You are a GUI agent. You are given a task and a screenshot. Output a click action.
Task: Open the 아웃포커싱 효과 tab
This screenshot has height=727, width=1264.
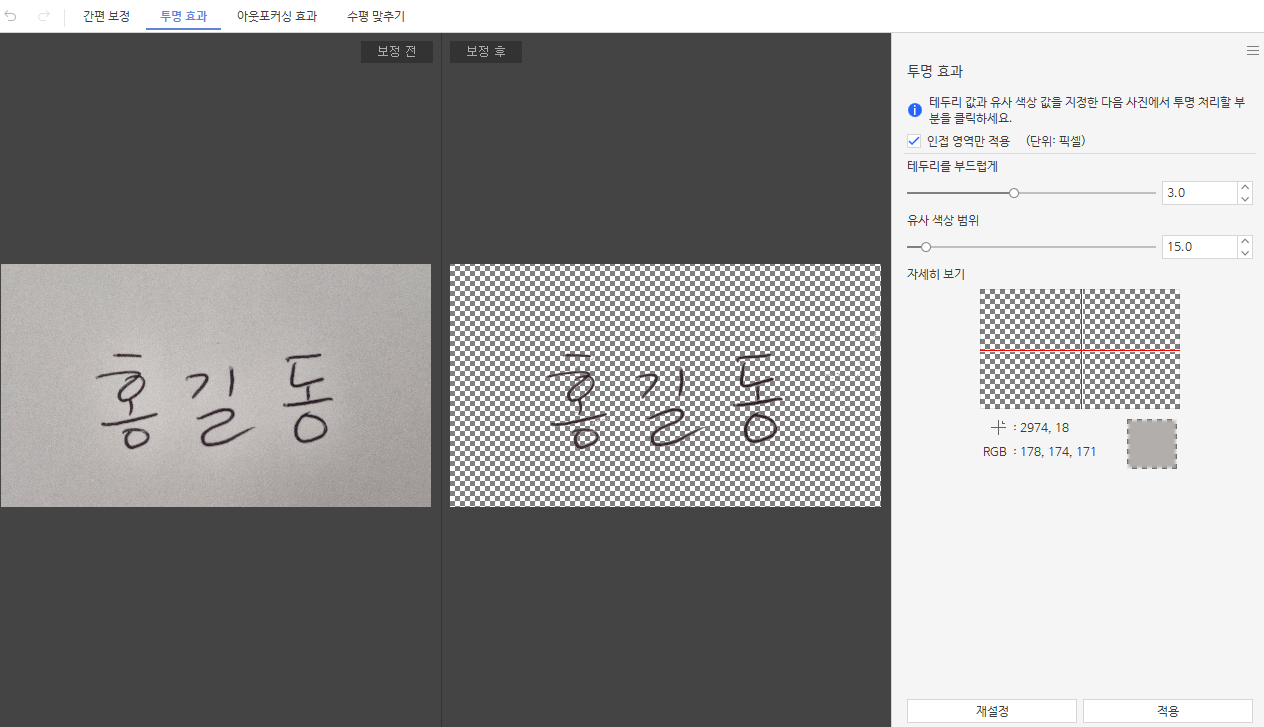[277, 17]
